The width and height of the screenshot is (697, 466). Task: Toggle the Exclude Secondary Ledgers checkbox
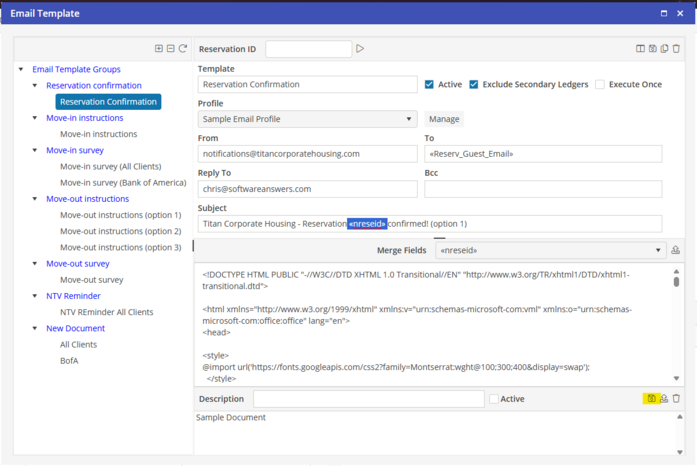coord(474,85)
